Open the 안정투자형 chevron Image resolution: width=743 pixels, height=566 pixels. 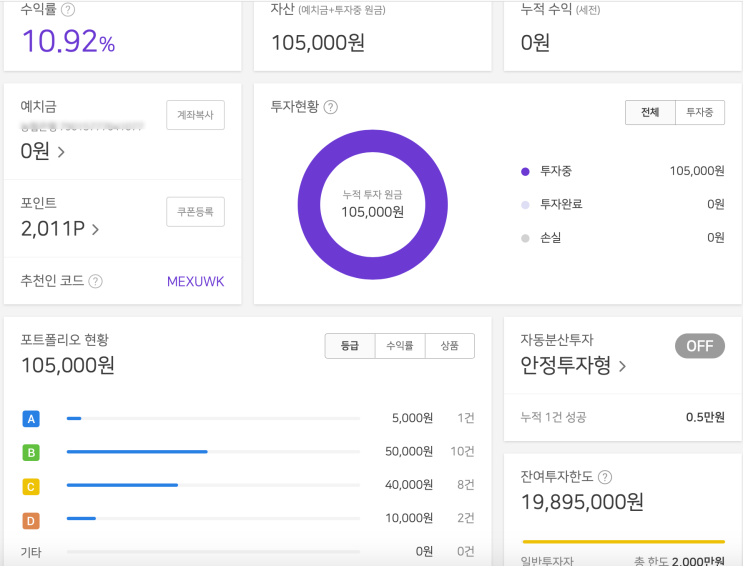(622, 366)
